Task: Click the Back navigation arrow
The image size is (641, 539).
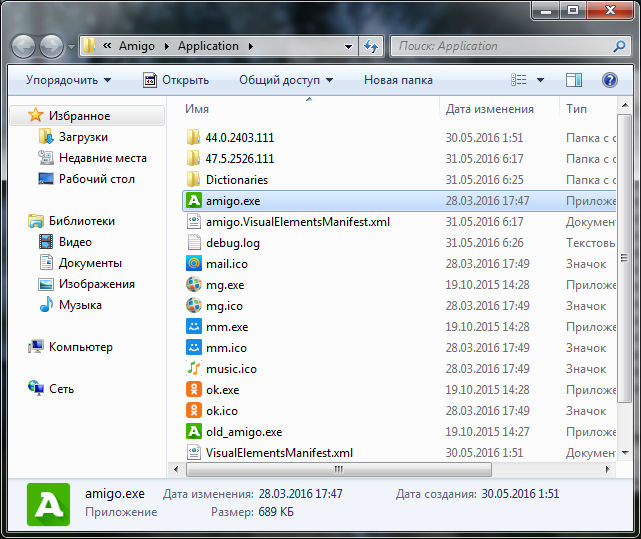Action: point(23,46)
